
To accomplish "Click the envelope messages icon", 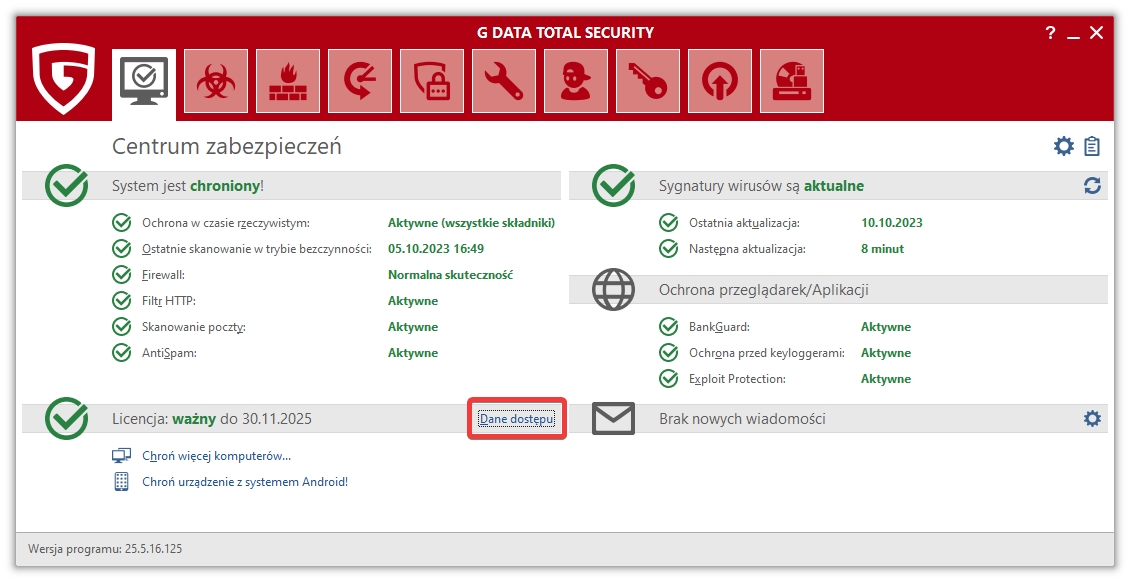I will point(613,418).
